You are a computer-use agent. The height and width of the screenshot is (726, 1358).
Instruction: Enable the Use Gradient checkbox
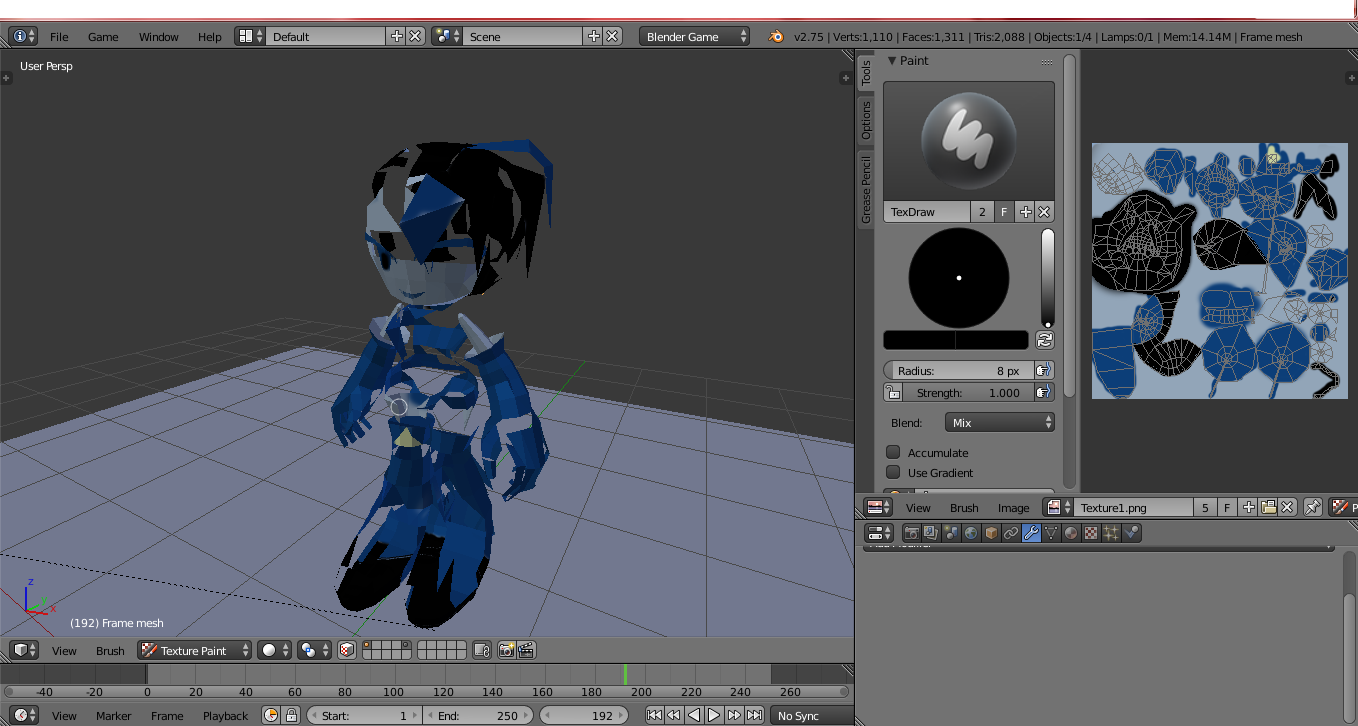[894, 472]
